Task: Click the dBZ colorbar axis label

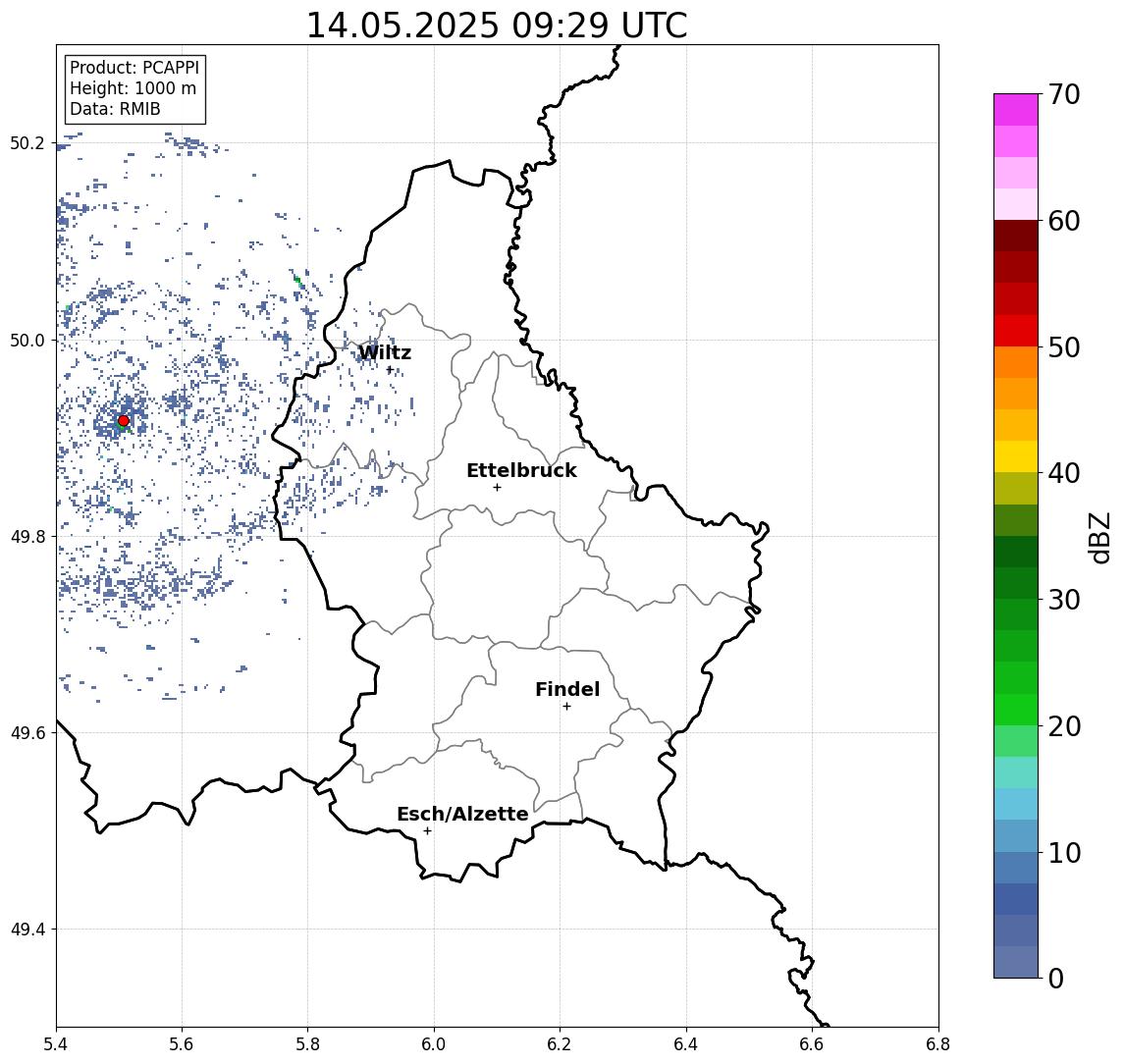Action: (1099, 537)
